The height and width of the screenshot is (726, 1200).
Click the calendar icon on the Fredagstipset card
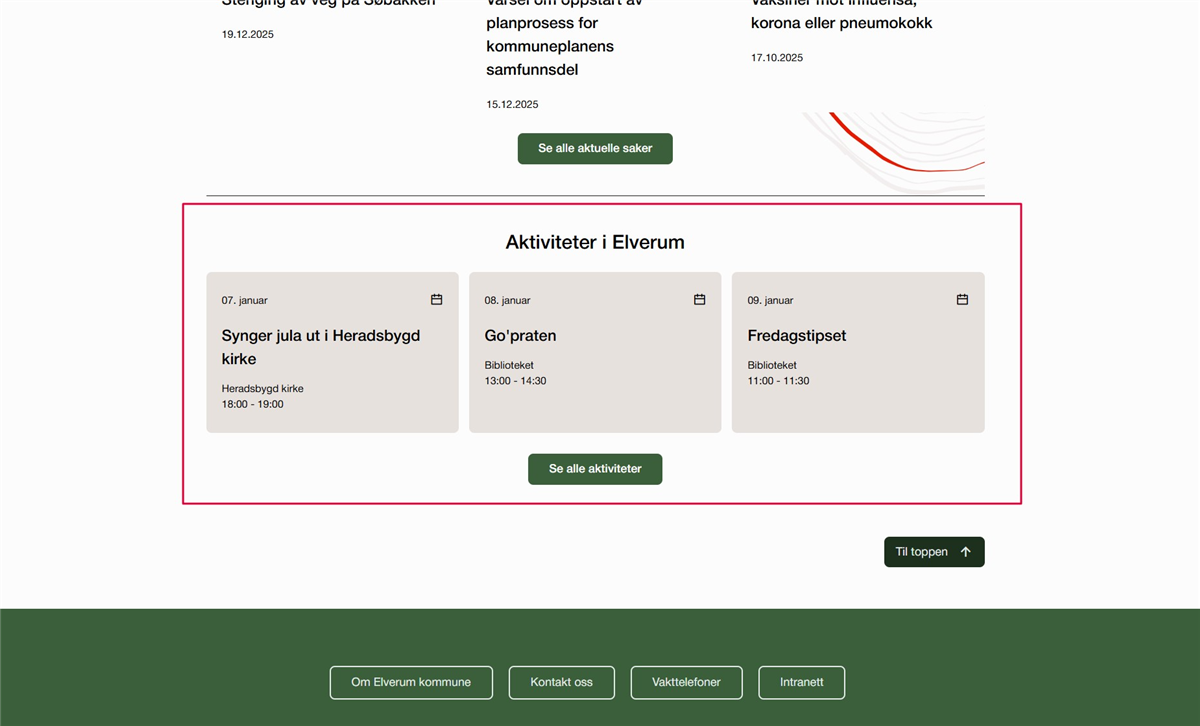[962, 300]
